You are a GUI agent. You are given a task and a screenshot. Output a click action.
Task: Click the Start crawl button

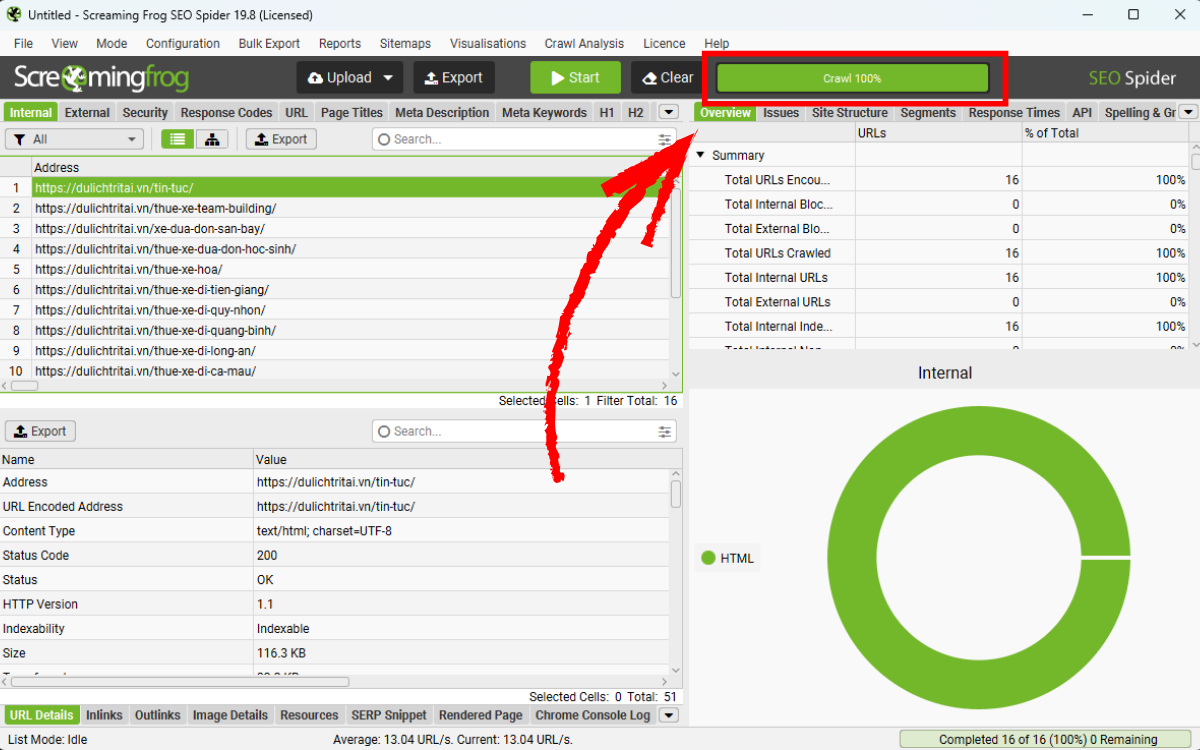click(x=575, y=77)
